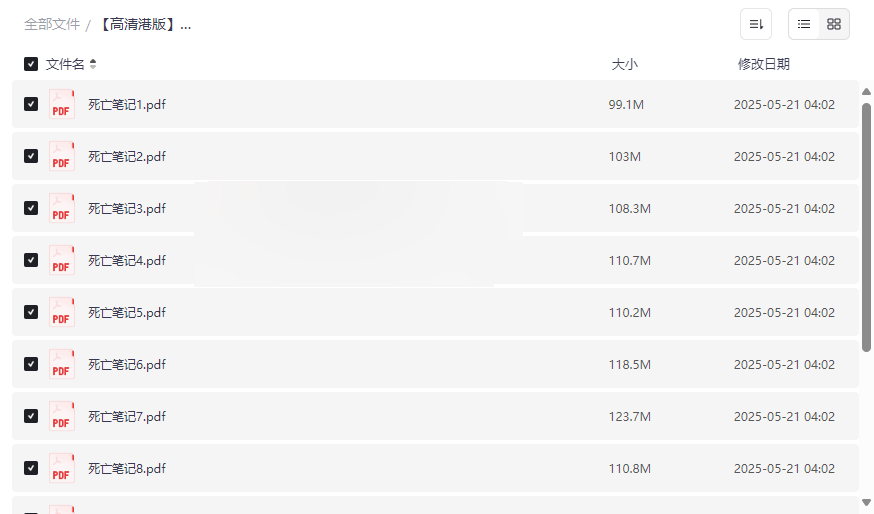Switch to grid view layout
Image resolution: width=874 pixels, height=514 pixels.
pos(834,24)
